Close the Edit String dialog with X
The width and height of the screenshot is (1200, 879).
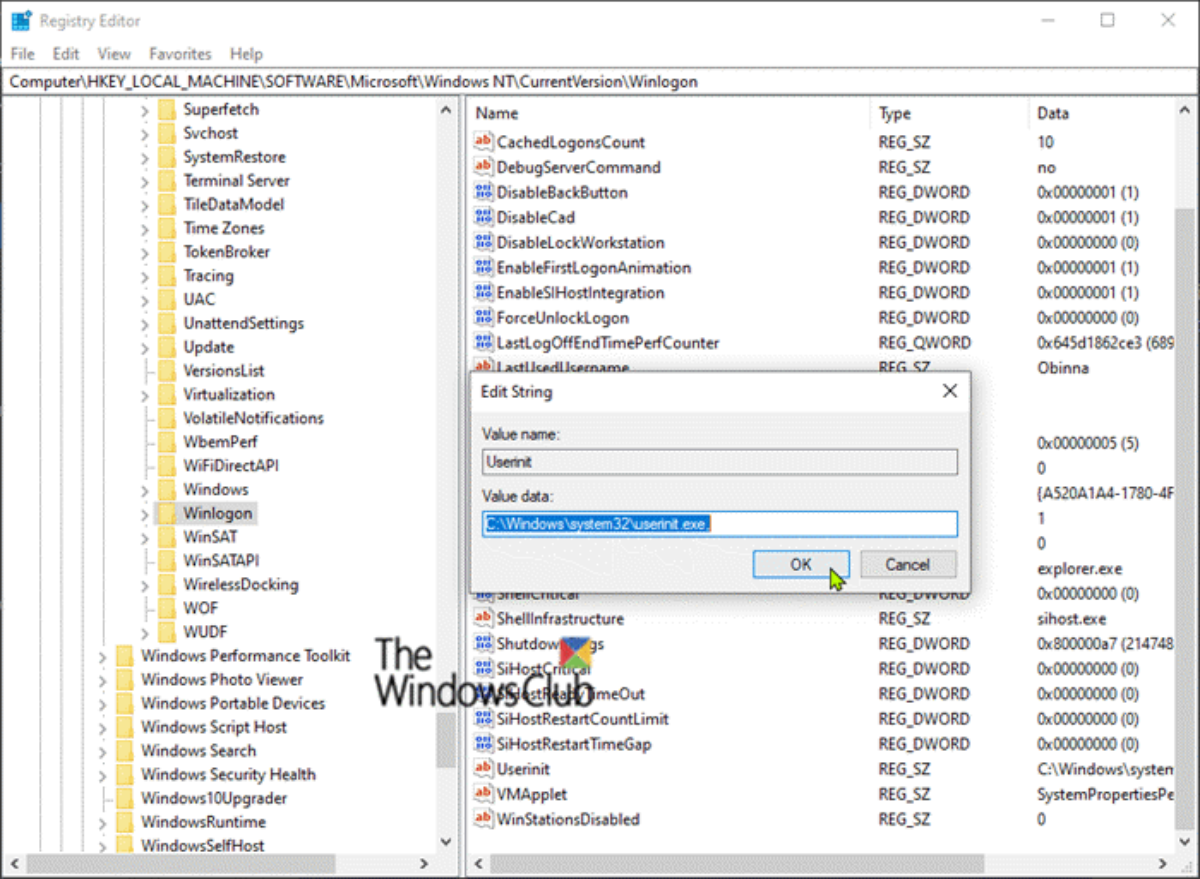[x=949, y=391]
